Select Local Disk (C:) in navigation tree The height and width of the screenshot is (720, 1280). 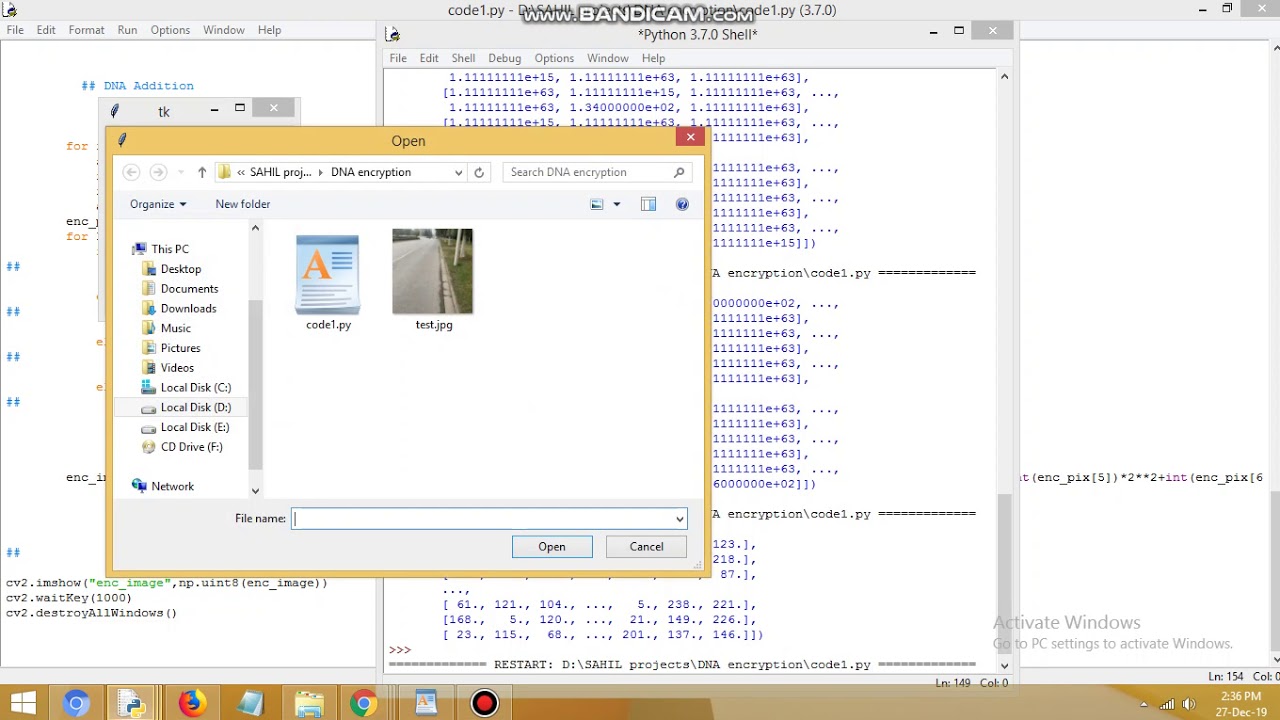point(195,387)
